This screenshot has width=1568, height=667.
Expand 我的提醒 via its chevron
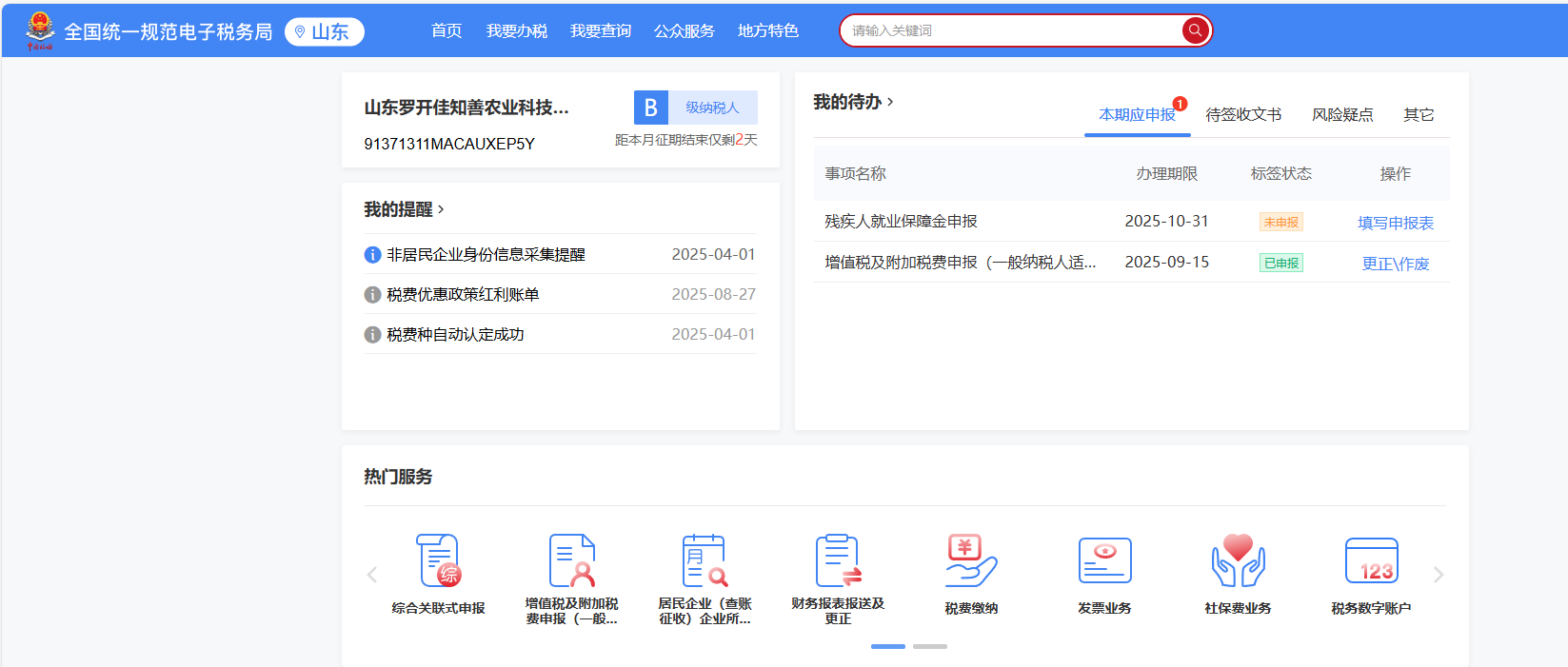441,209
